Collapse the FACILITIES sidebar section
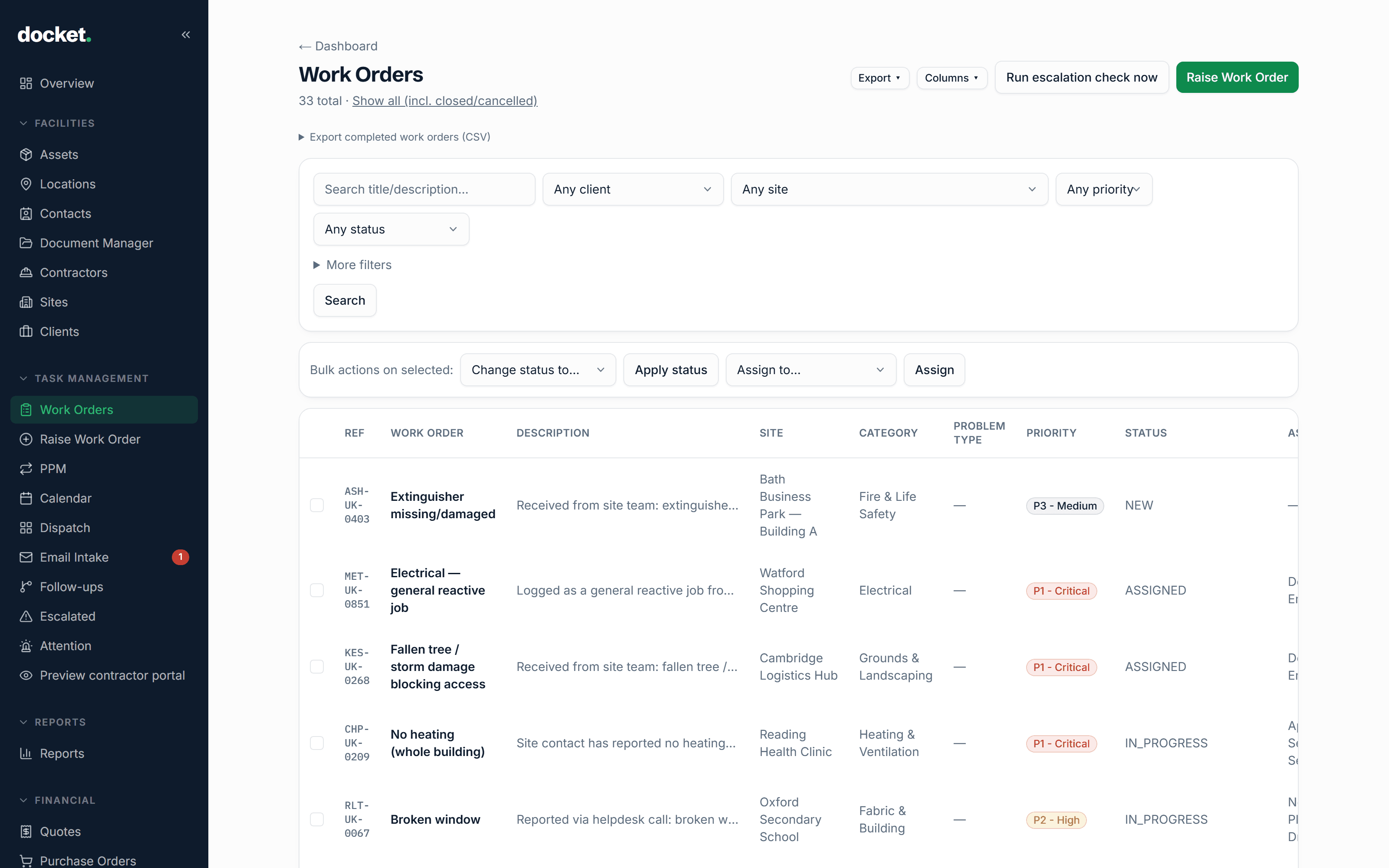 (57, 123)
